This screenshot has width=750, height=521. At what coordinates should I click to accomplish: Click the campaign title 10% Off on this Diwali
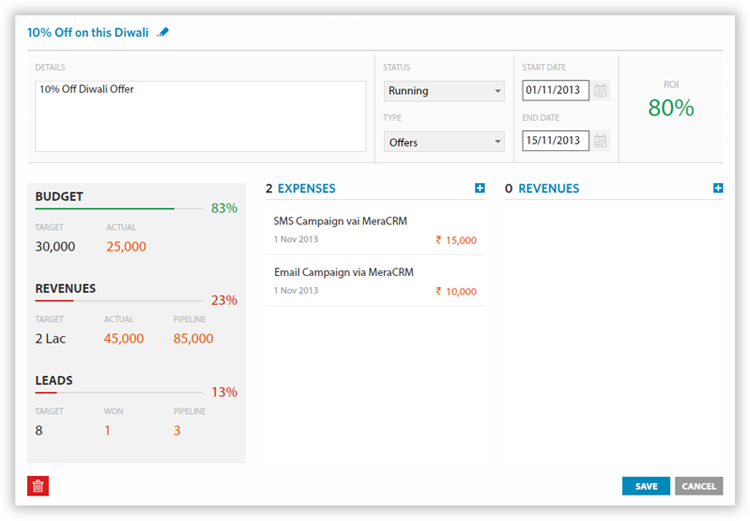point(88,32)
